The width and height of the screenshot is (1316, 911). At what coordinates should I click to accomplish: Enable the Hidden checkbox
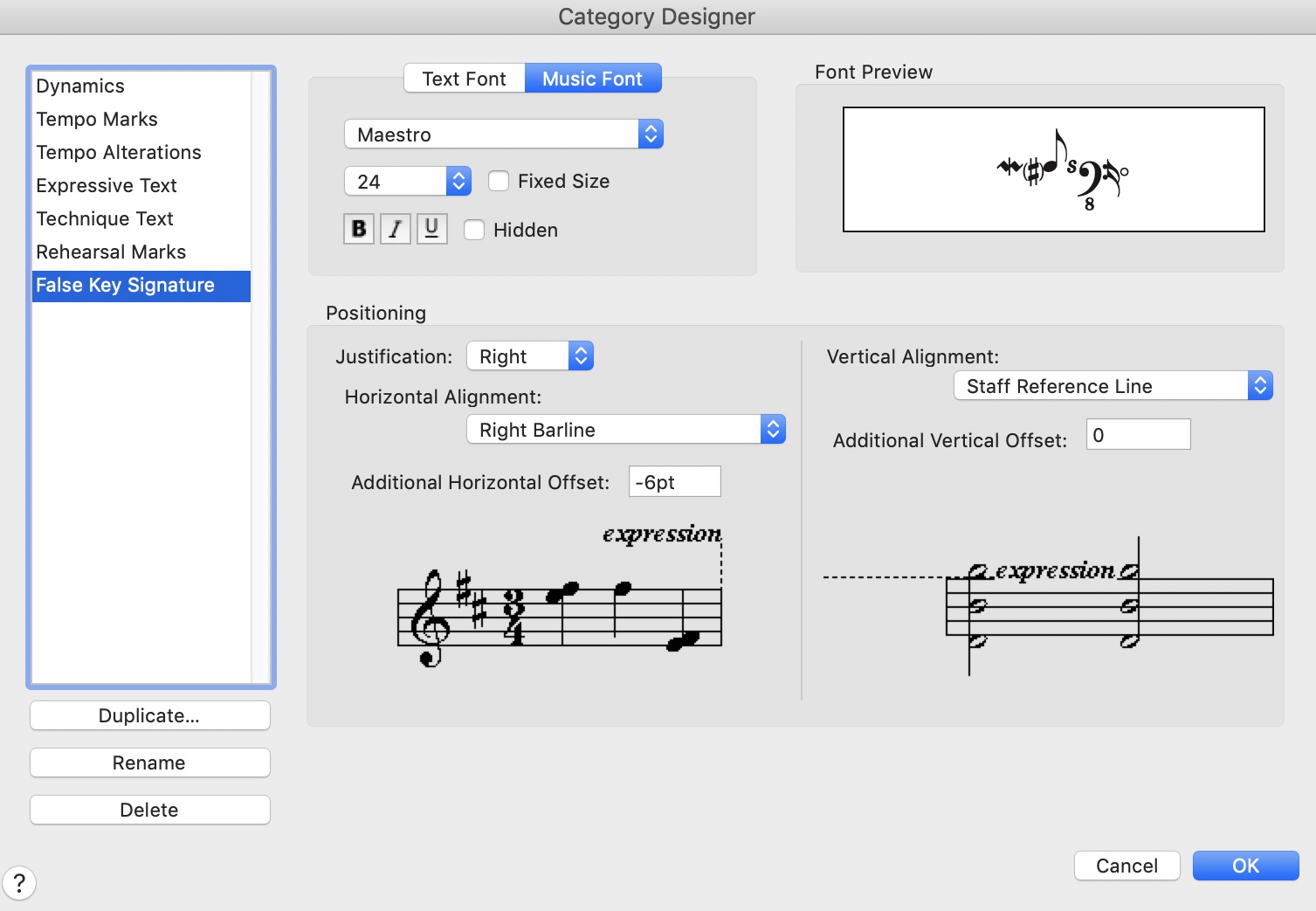tap(474, 230)
